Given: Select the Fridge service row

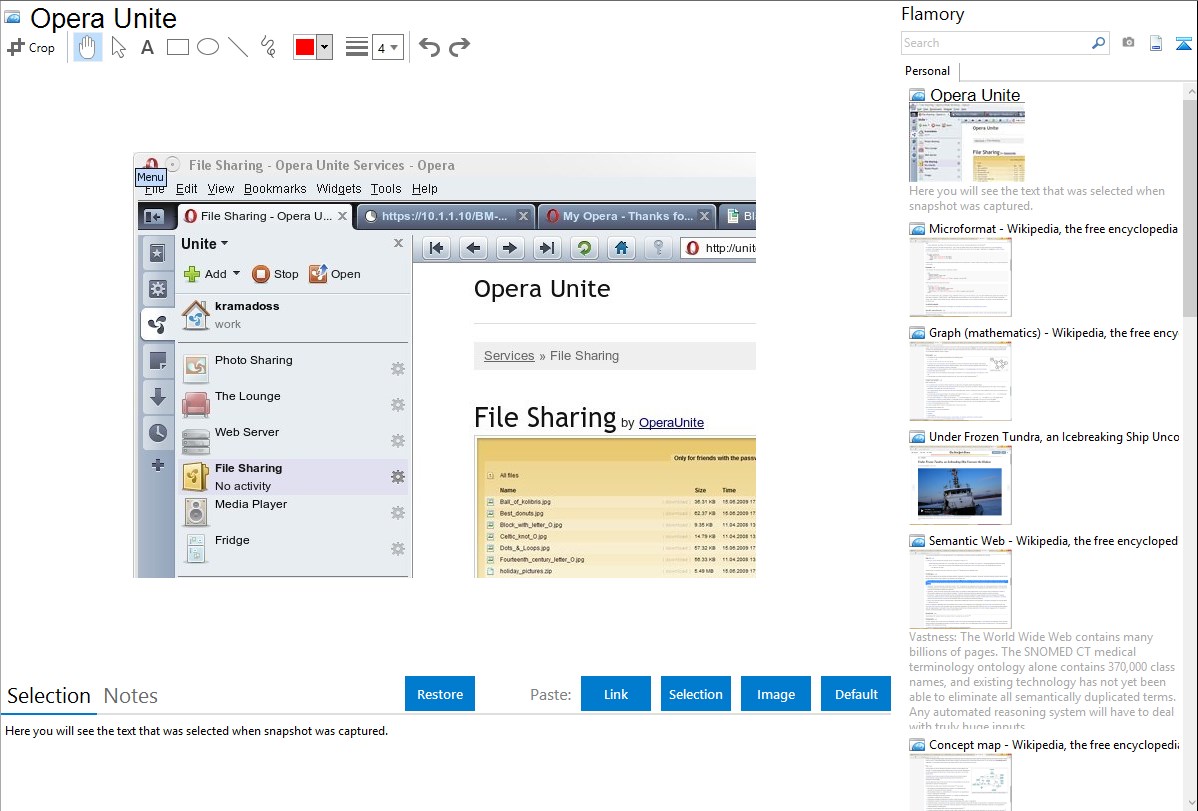Looking at the screenshot, I should pos(293,548).
